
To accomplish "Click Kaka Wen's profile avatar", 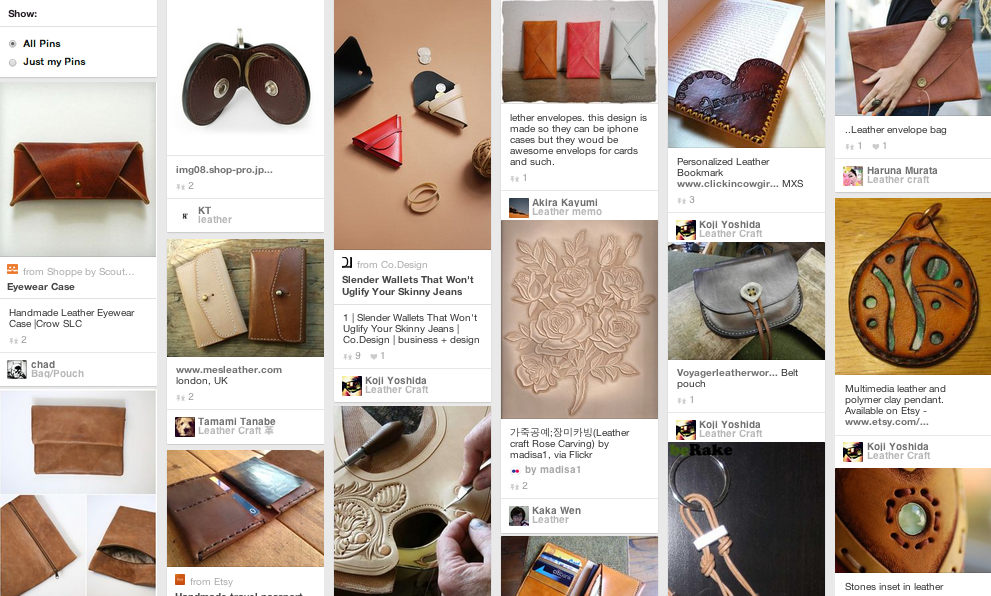I will 518,515.
